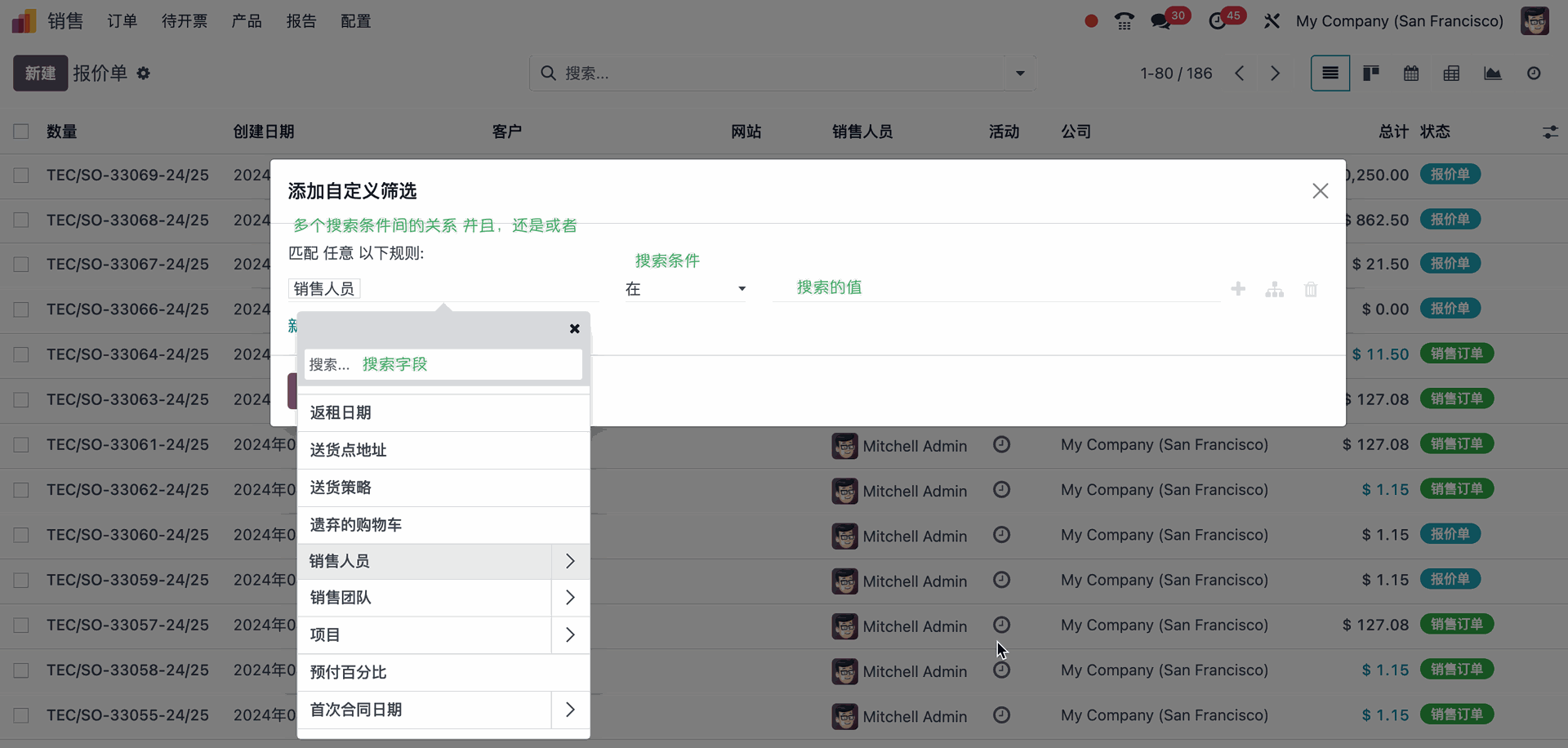Viewport: 1568px width, 748px height.
Task: Expand the search options dropdown arrow
Action: point(1020,73)
